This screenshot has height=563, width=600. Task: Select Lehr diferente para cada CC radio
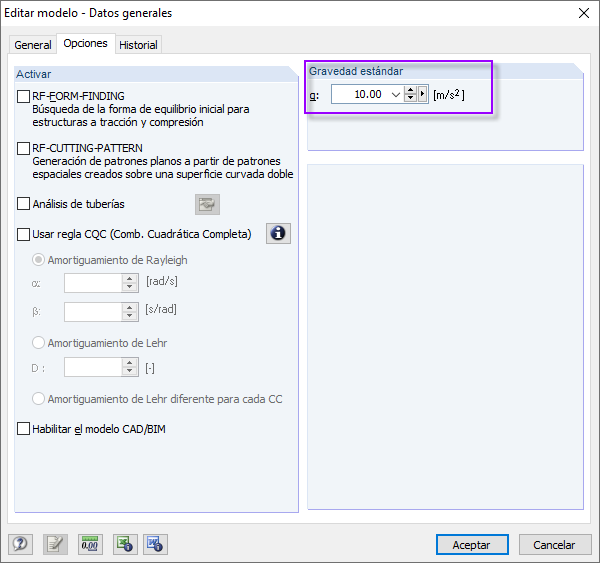(38, 399)
